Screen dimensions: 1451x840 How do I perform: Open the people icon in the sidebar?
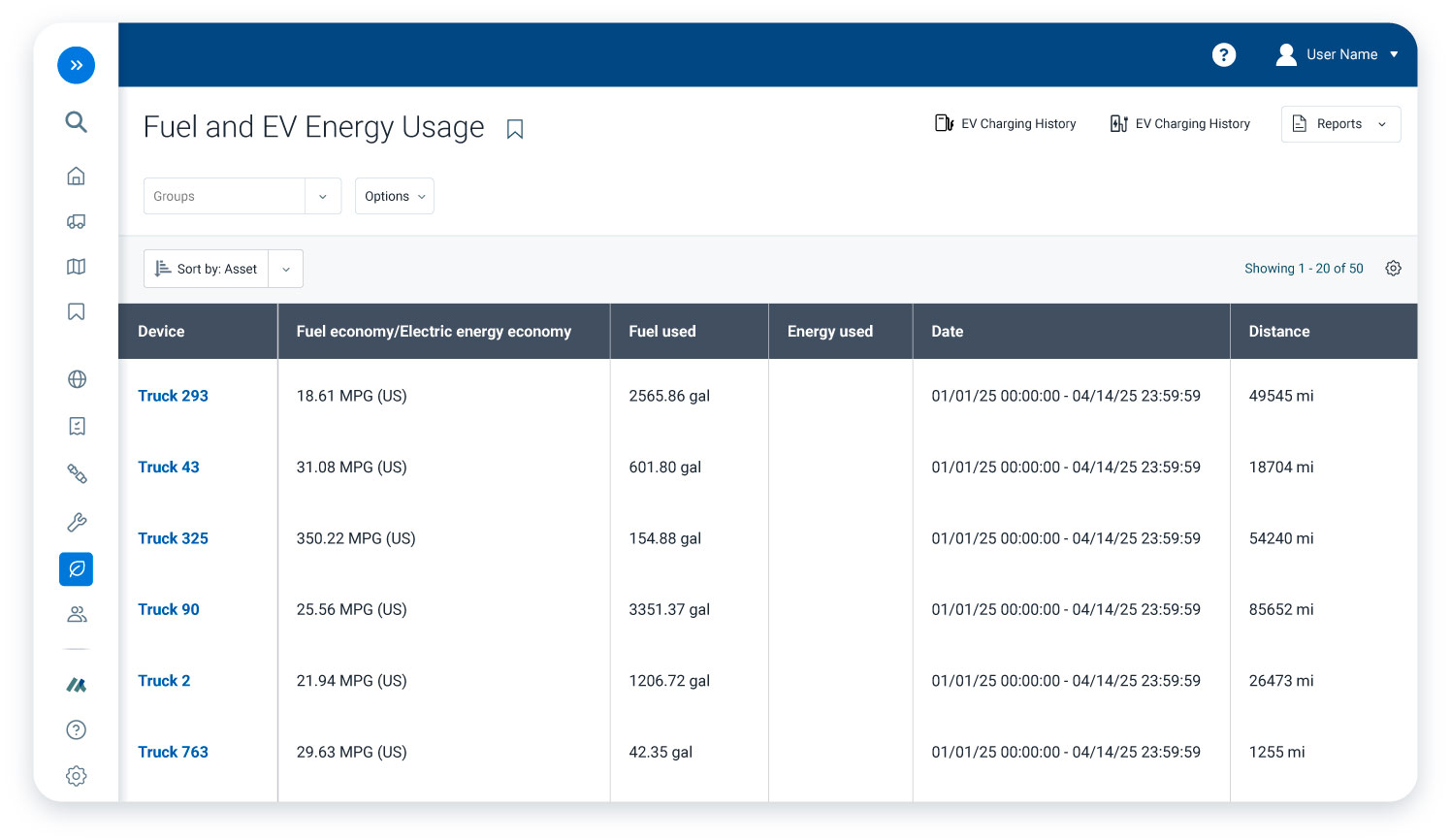77,614
